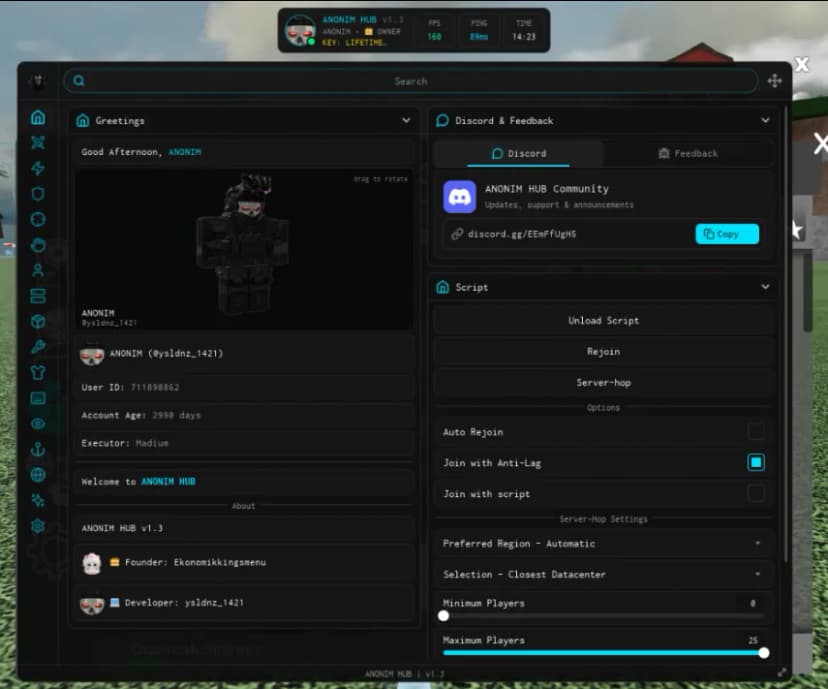Click the link icon beside discord.gg invite
Screen dimensions: 828x689
click(457, 234)
